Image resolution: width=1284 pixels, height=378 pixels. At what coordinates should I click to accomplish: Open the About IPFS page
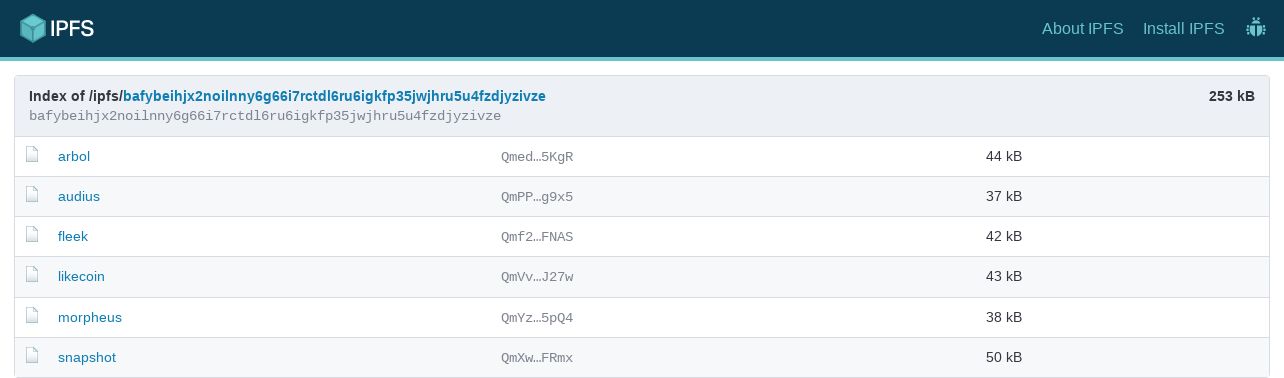point(1083,28)
